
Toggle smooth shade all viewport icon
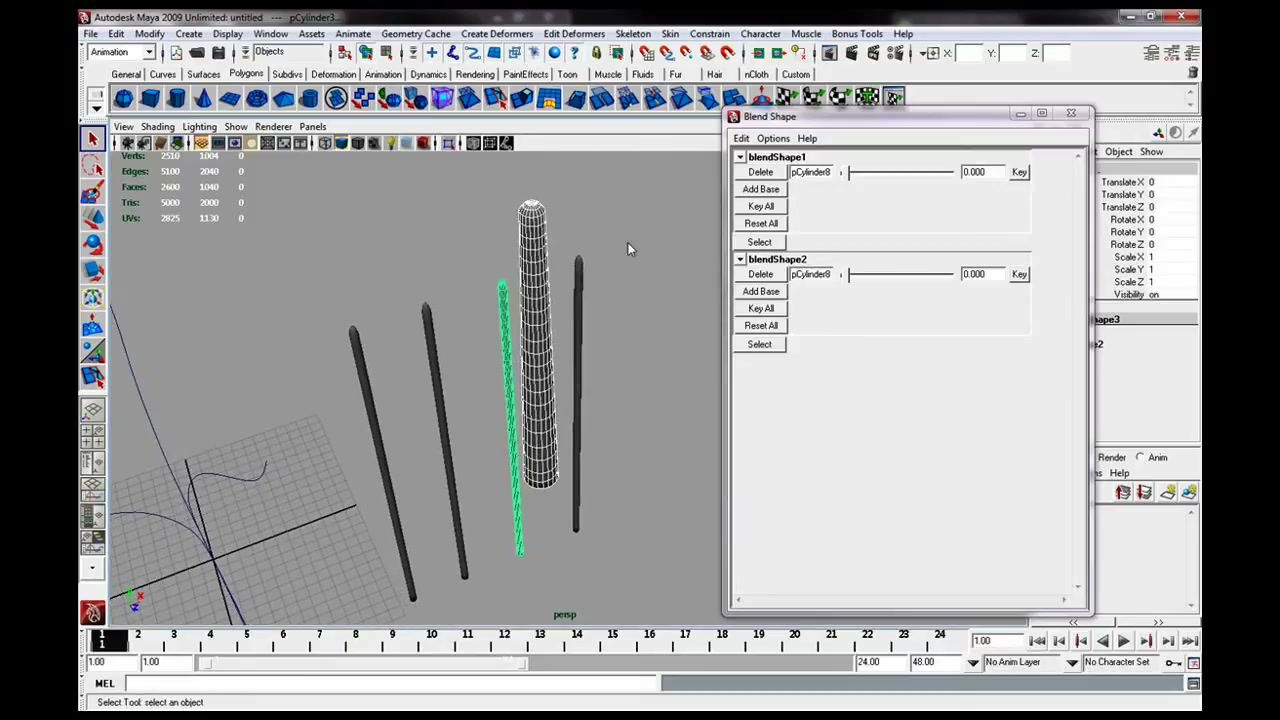341,143
